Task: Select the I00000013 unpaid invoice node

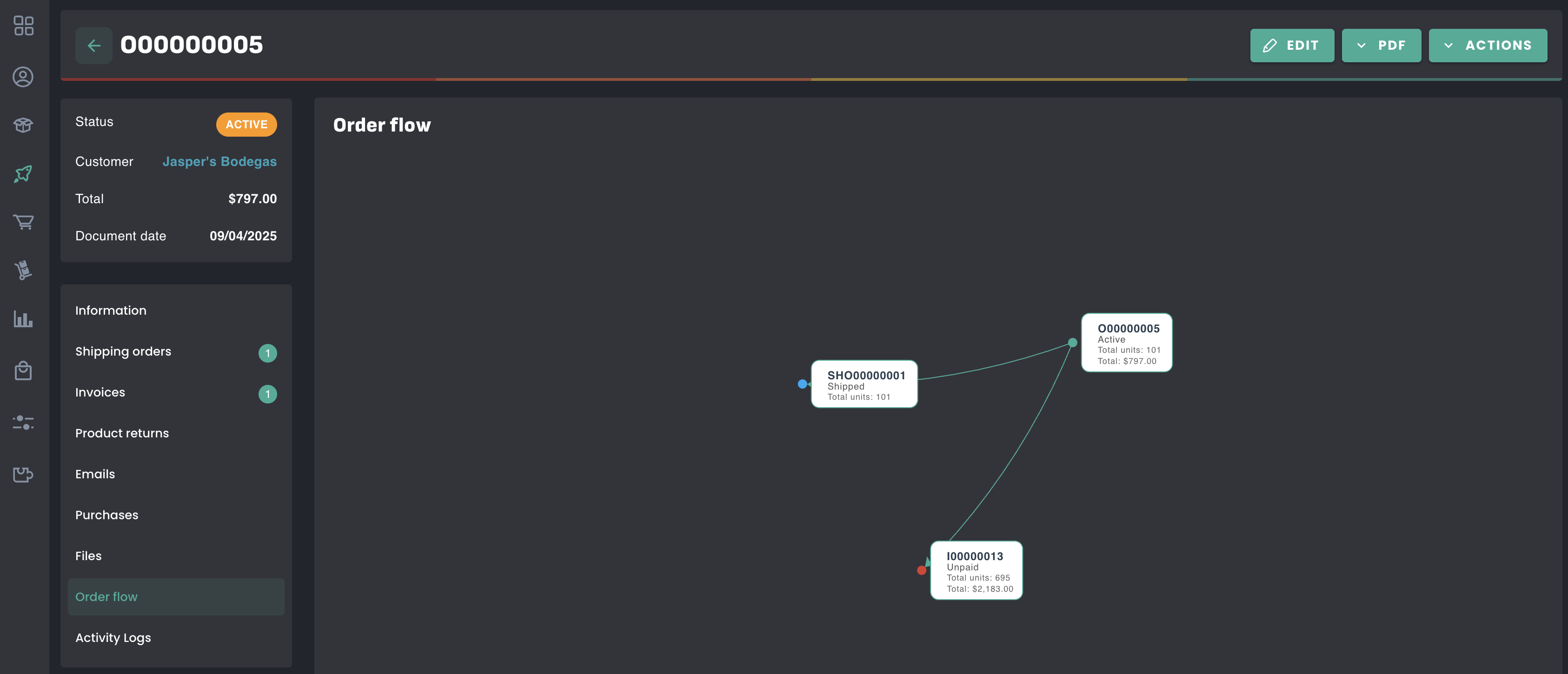Action: click(x=976, y=571)
